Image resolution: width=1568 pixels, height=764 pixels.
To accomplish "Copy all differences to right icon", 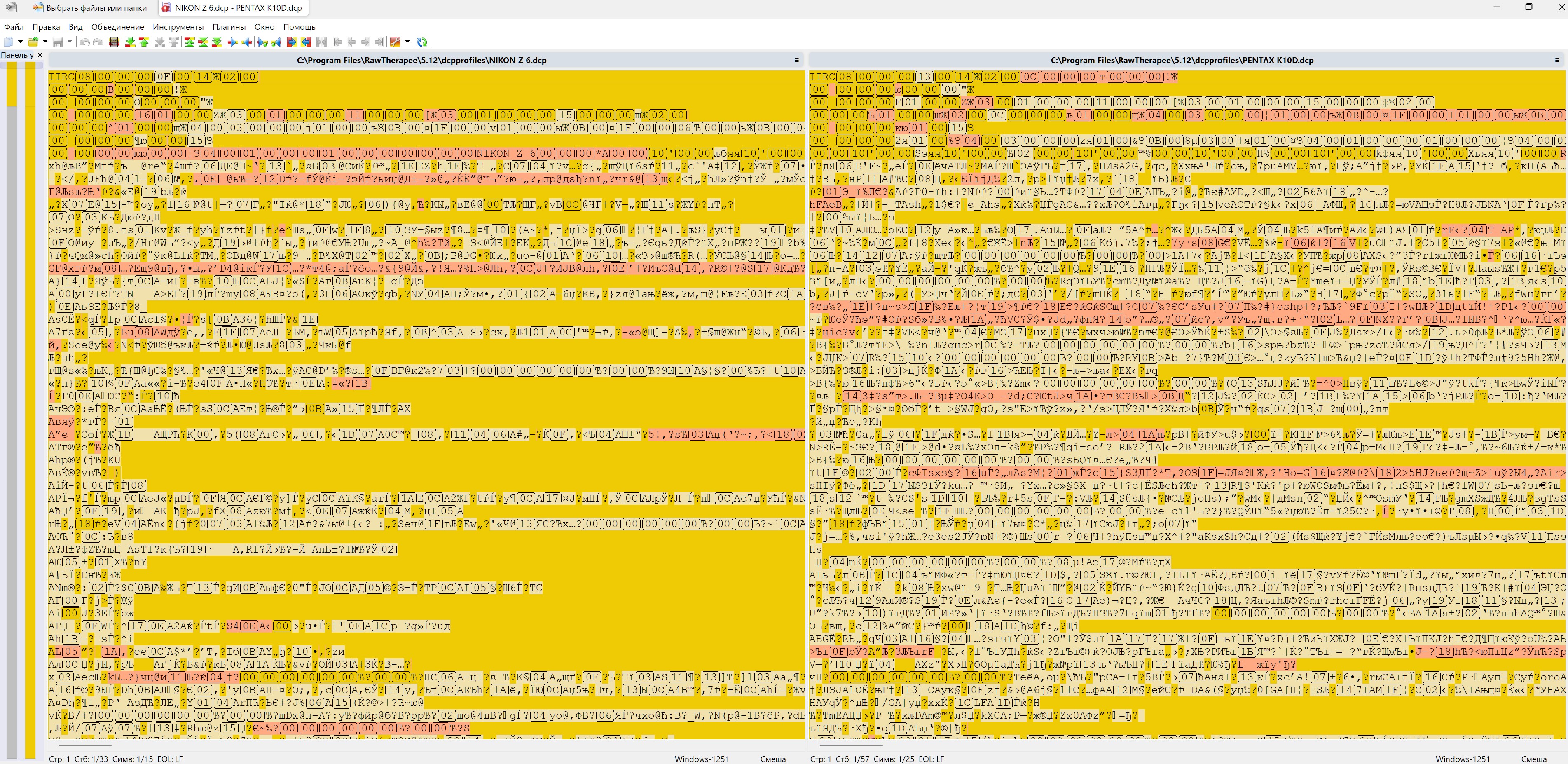I will point(292,42).
